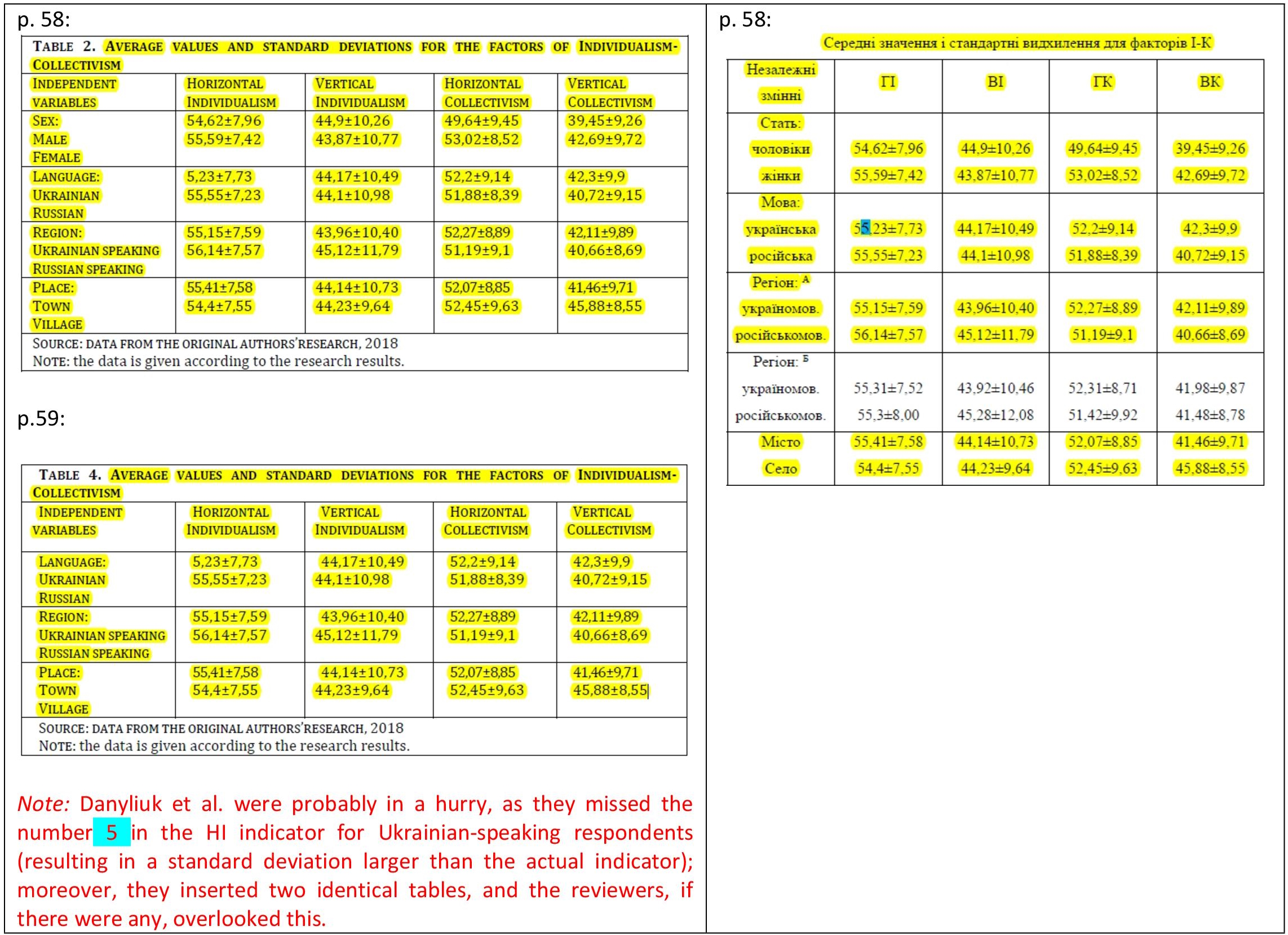Click the Стать: row label
The image size is (1288, 935).
coord(780,123)
